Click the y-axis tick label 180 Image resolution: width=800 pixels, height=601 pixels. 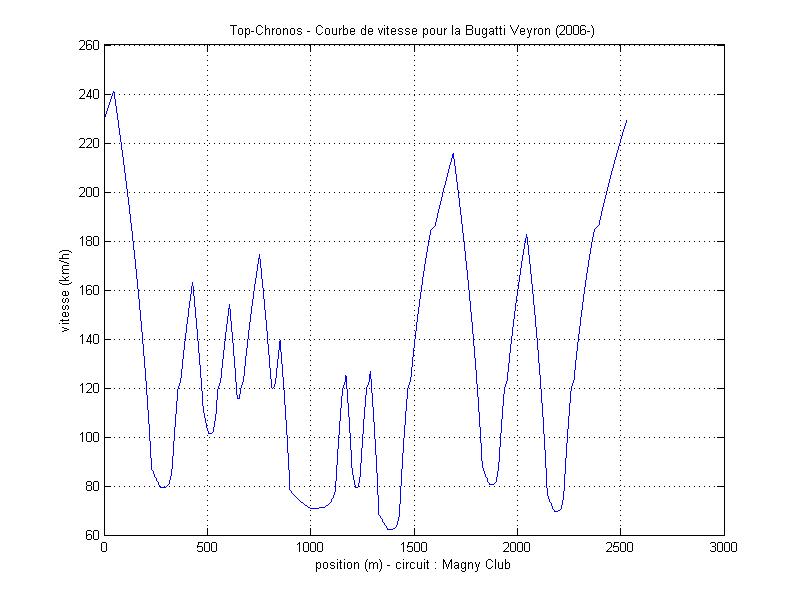[89, 241]
